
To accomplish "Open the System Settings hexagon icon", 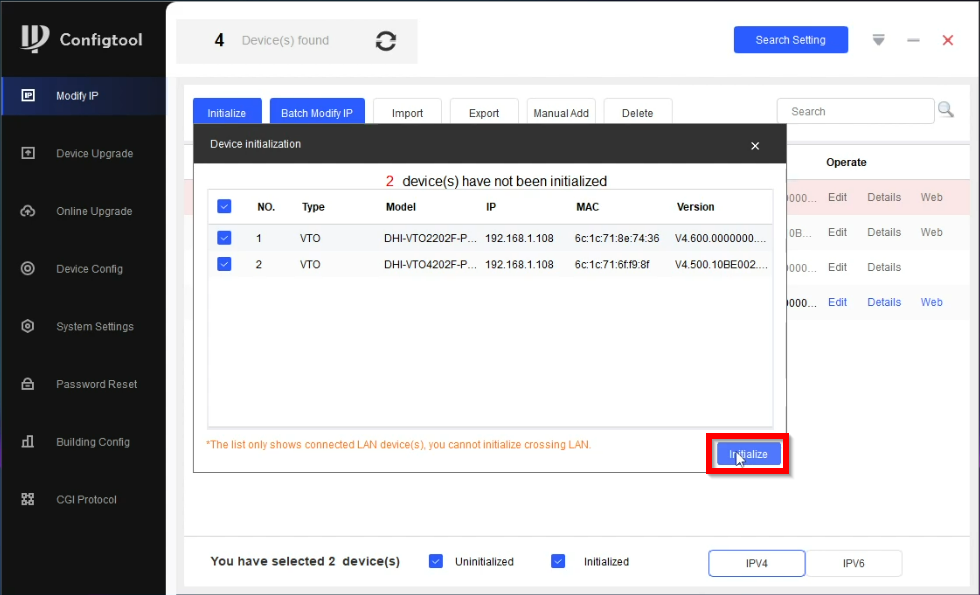I will point(28,326).
